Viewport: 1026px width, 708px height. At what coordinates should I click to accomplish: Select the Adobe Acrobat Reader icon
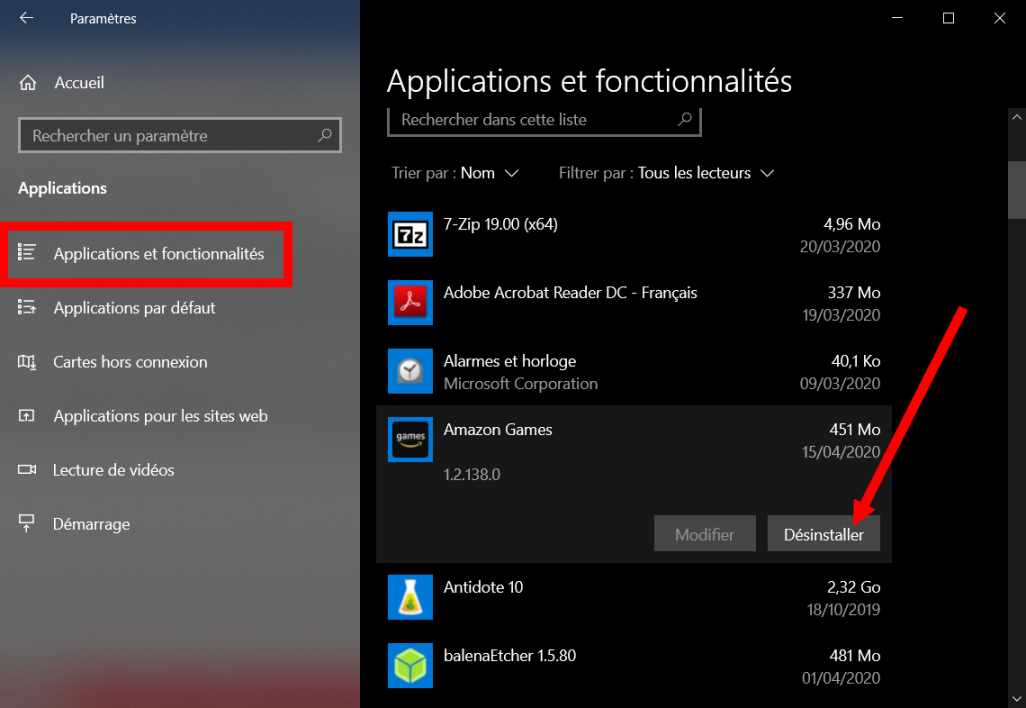[410, 302]
